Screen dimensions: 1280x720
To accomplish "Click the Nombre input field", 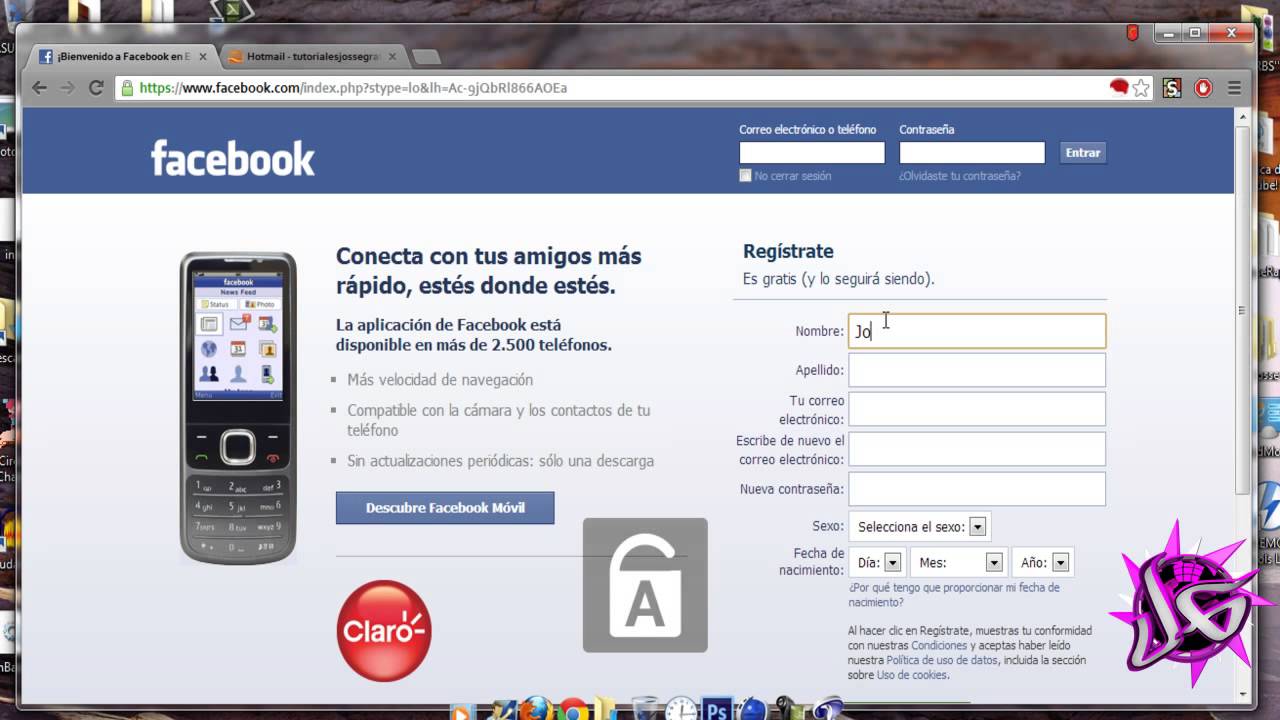I will [977, 331].
